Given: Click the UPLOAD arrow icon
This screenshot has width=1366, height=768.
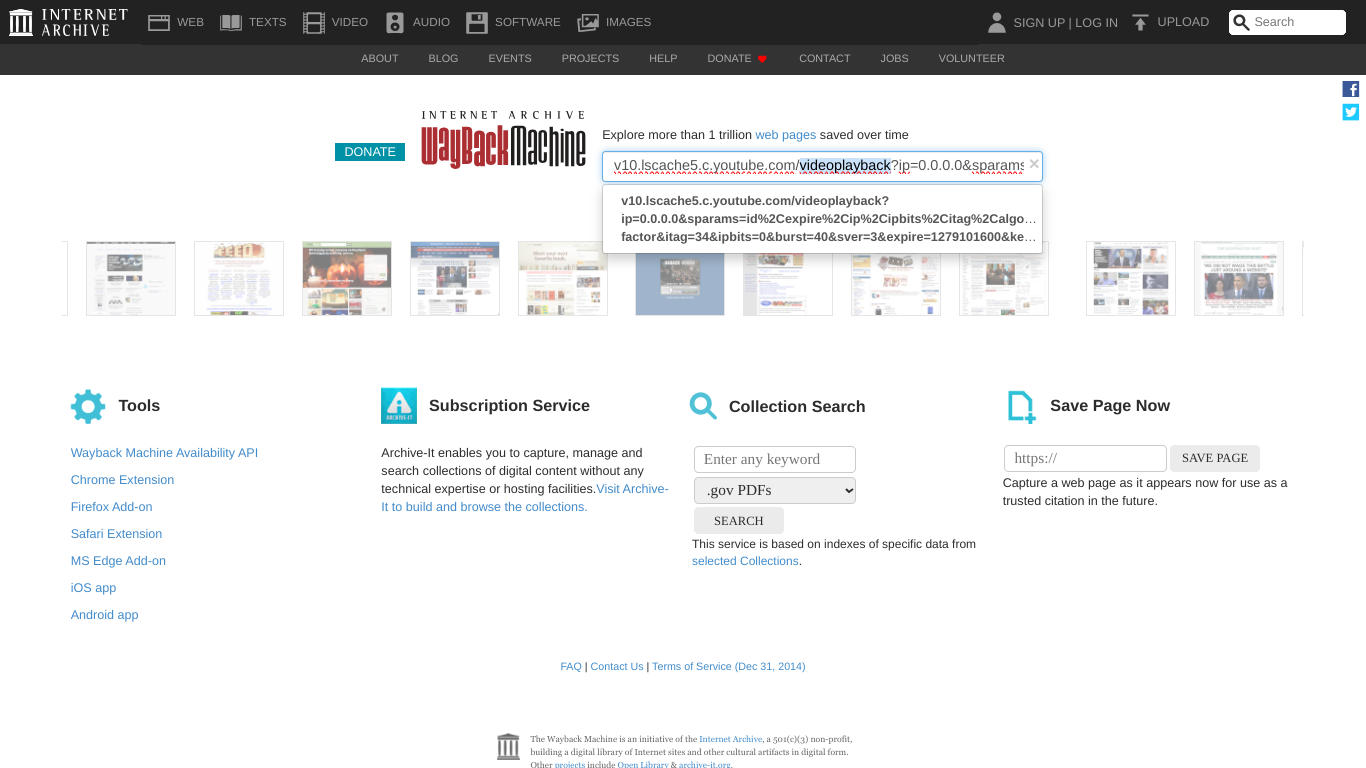Looking at the screenshot, I should 1139,21.
